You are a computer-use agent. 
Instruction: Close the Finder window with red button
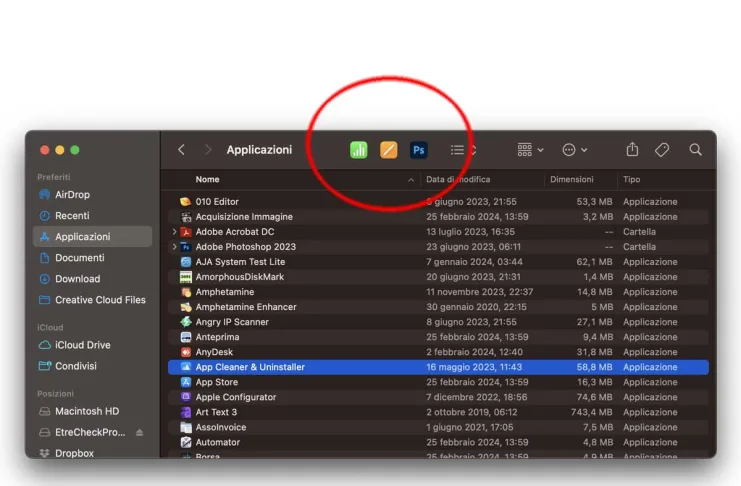pyautogui.click(x=45, y=150)
